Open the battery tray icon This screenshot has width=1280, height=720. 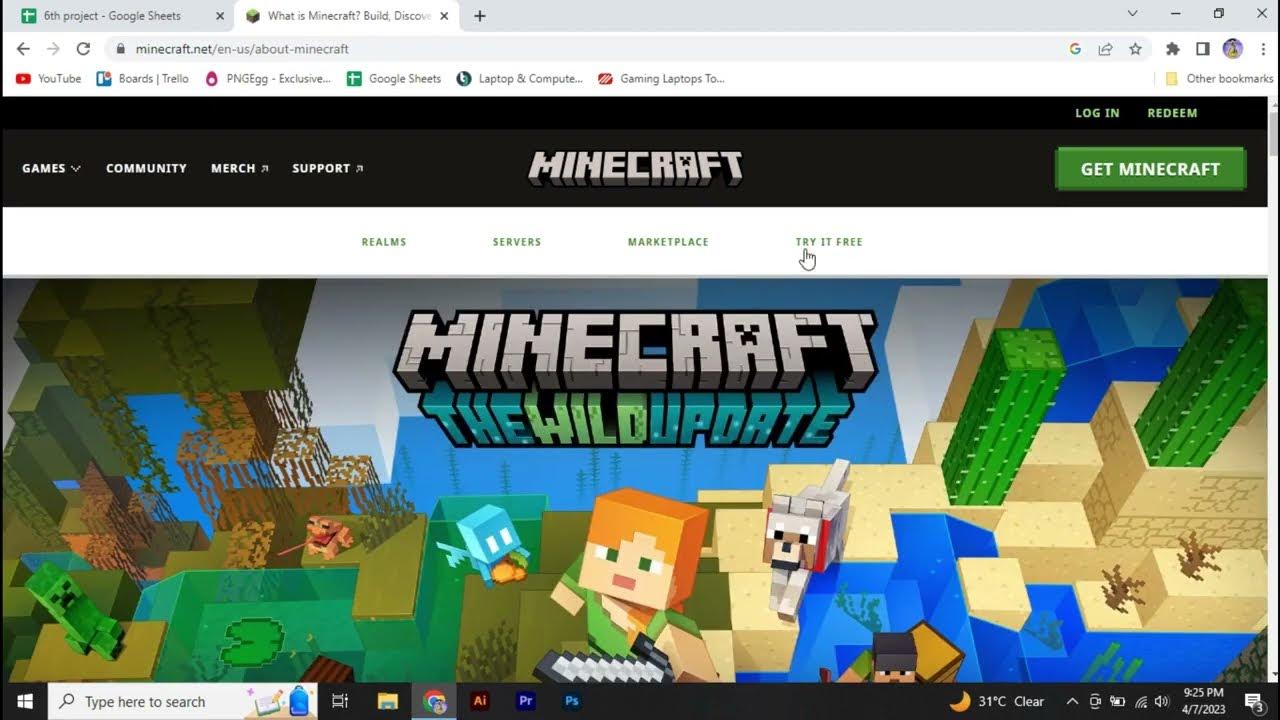click(x=1118, y=701)
